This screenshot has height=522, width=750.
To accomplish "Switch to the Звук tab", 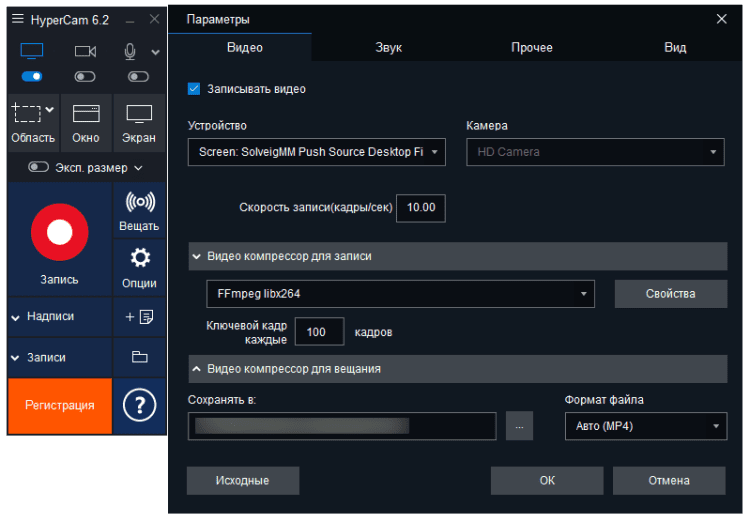I will click(x=388, y=47).
